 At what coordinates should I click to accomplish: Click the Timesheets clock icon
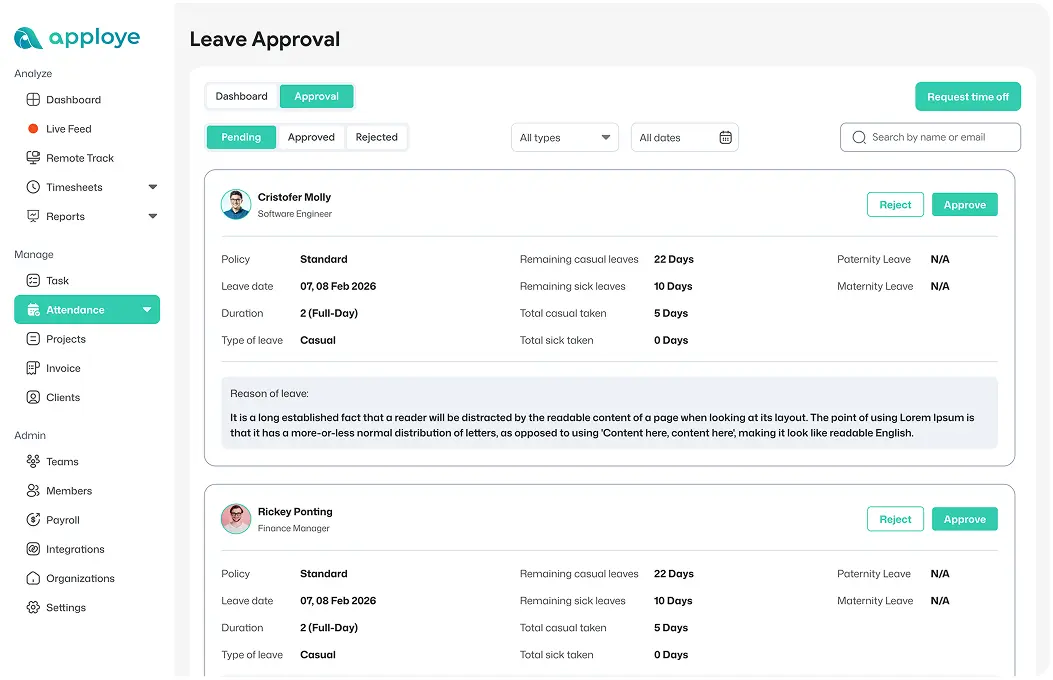click(33, 187)
